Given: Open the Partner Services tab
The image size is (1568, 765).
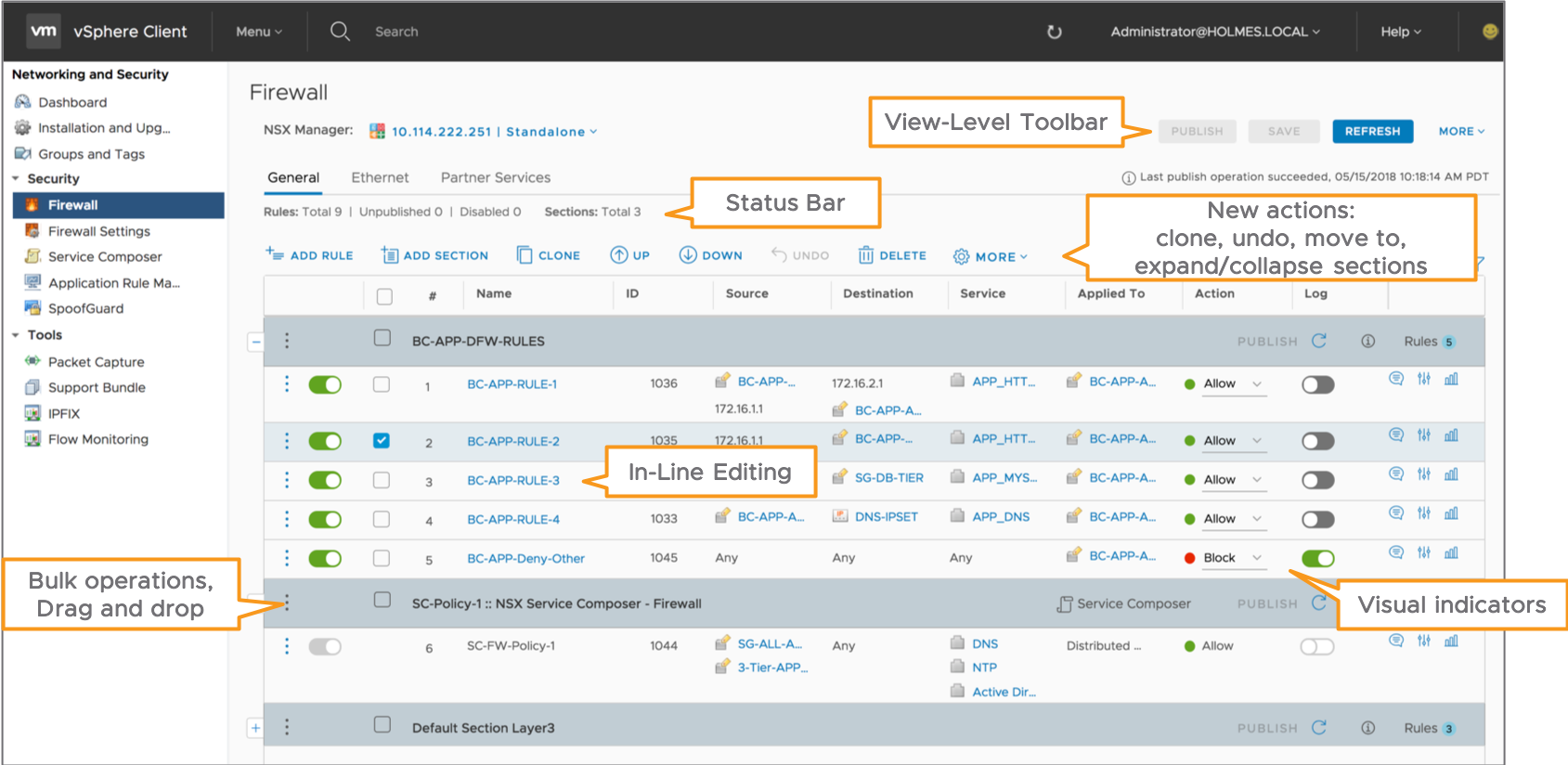Looking at the screenshot, I should pyautogui.click(x=495, y=177).
